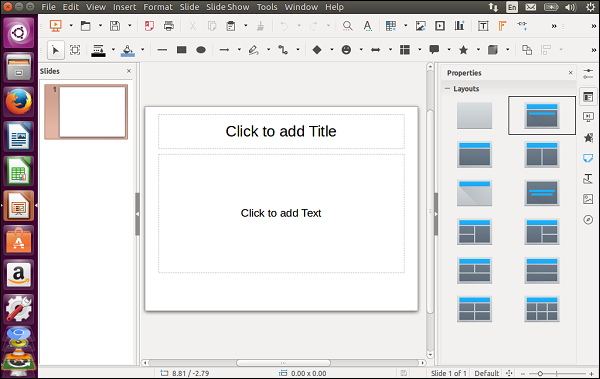Export directly as PDF icon

149,26
